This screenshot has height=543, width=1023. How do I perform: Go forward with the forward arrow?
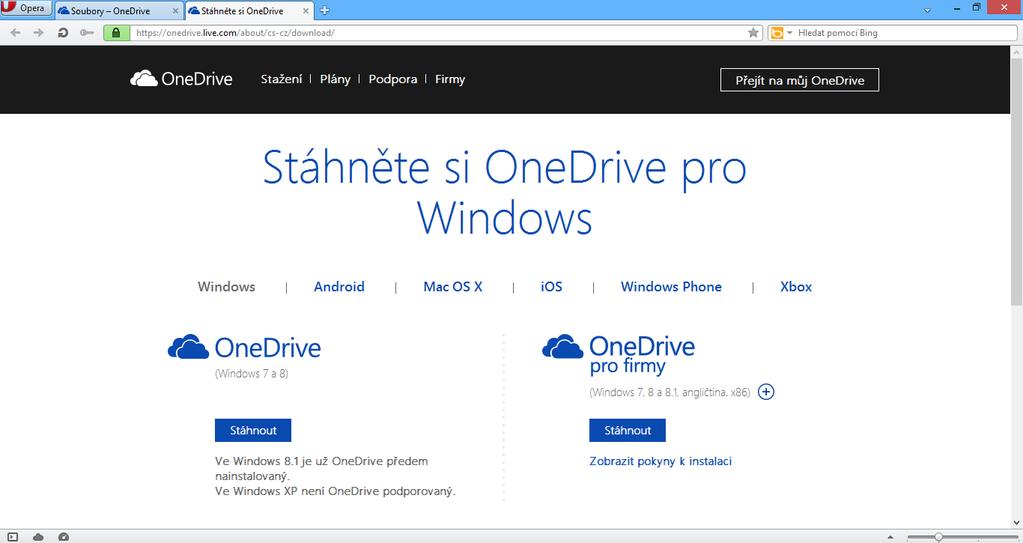pyautogui.click(x=38, y=33)
